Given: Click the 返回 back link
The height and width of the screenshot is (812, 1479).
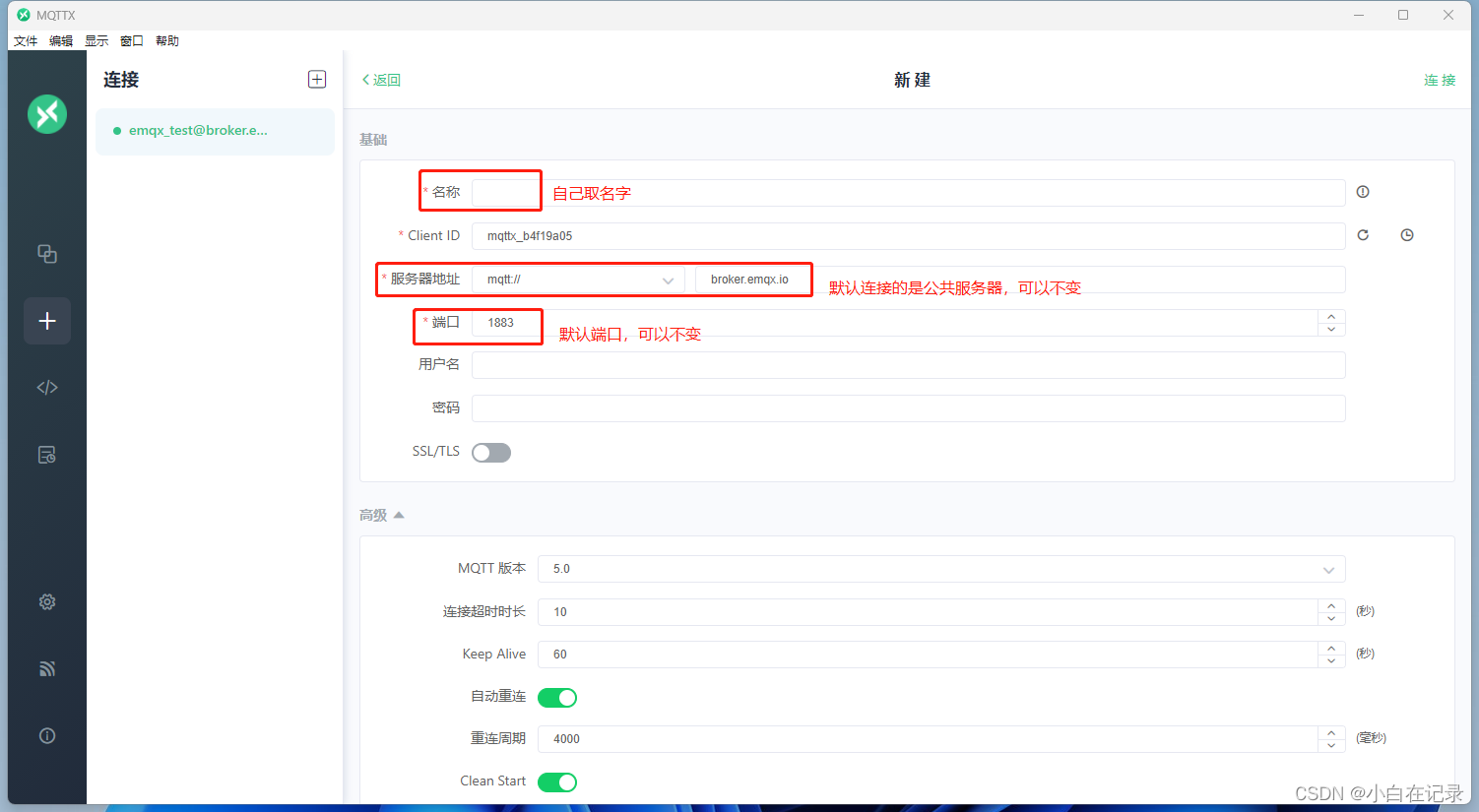Looking at the screenshot, I should pos(381,80).
